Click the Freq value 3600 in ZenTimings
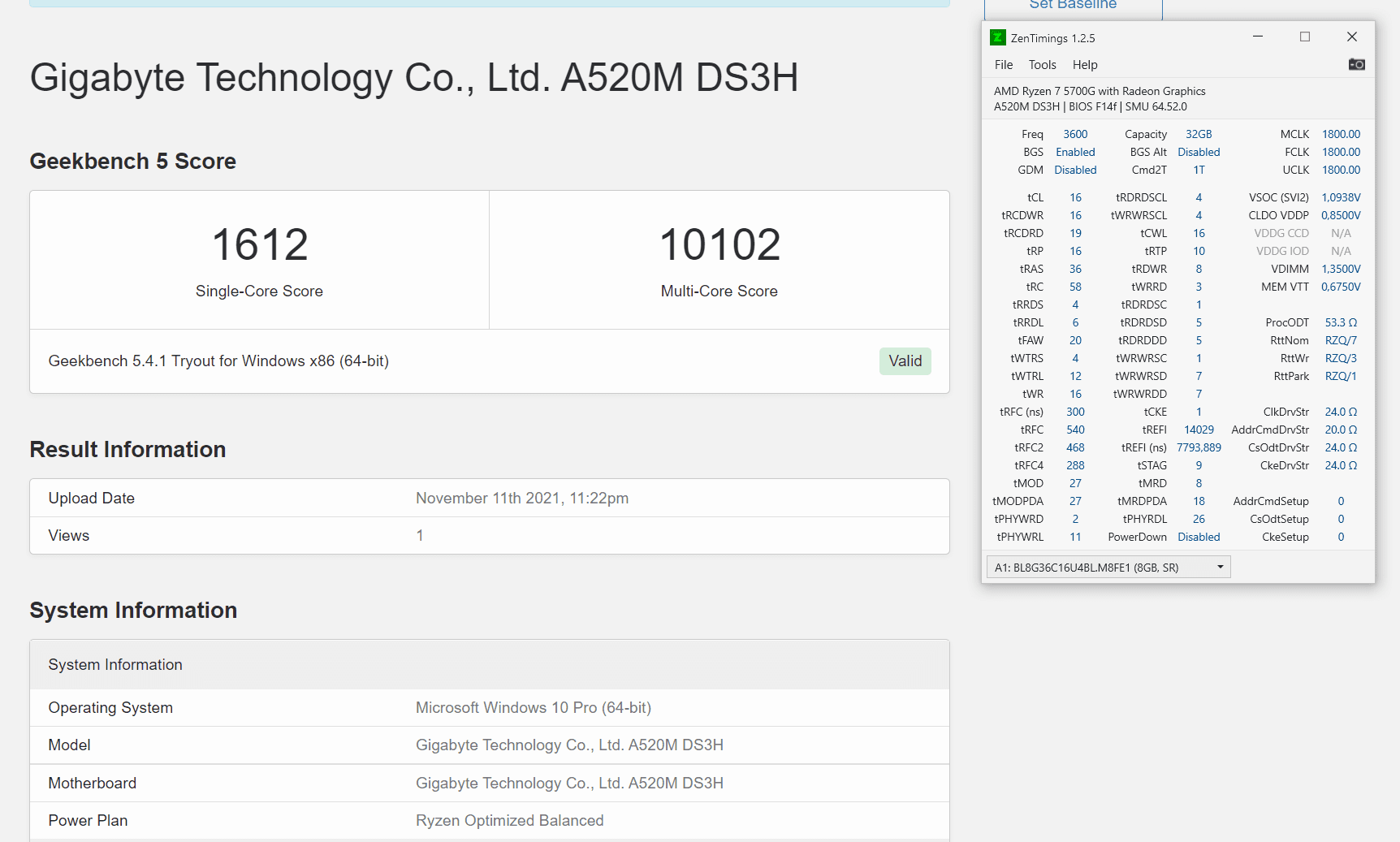 [1075, 134]
